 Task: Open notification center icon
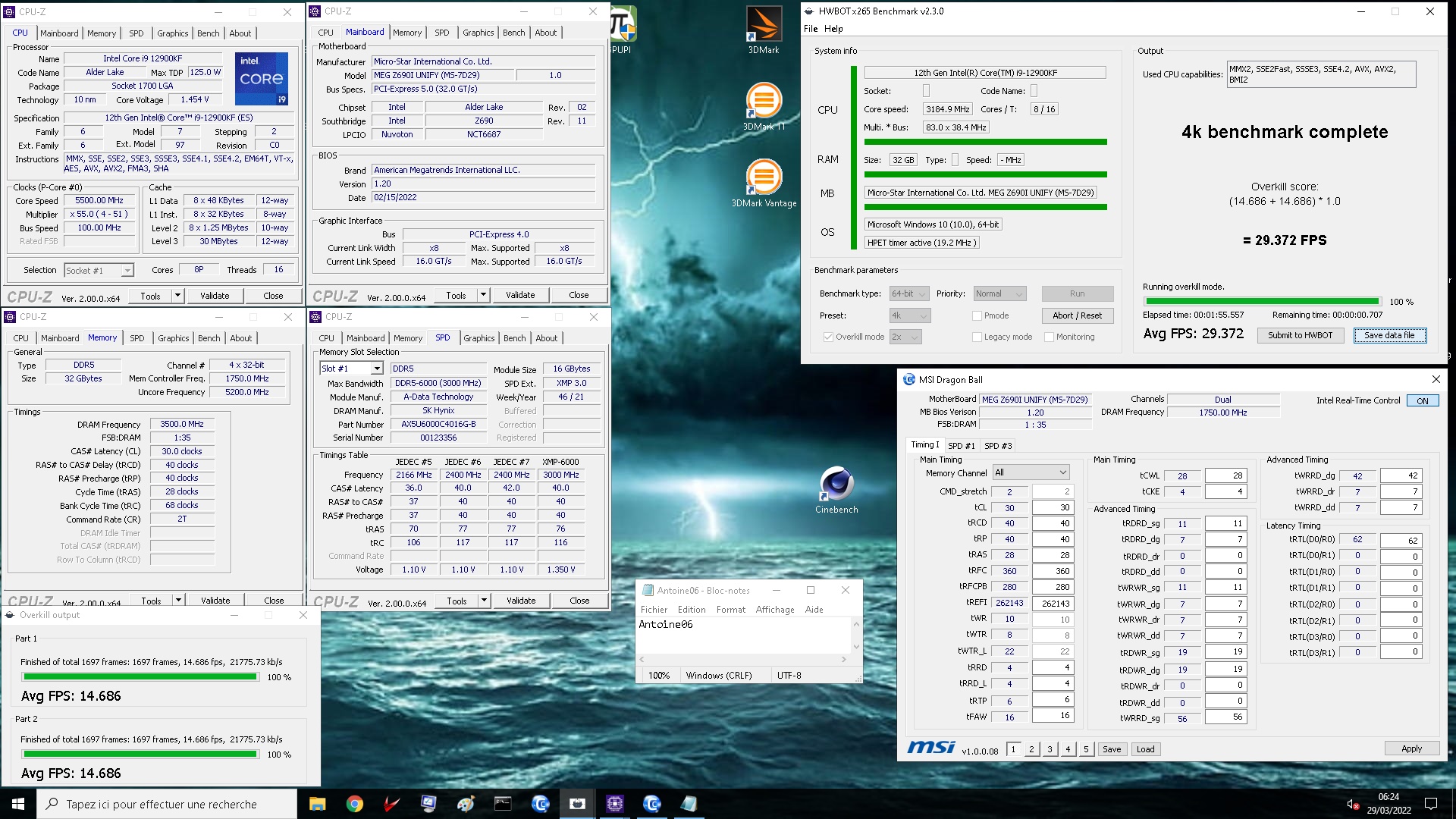pos(1431,804)
